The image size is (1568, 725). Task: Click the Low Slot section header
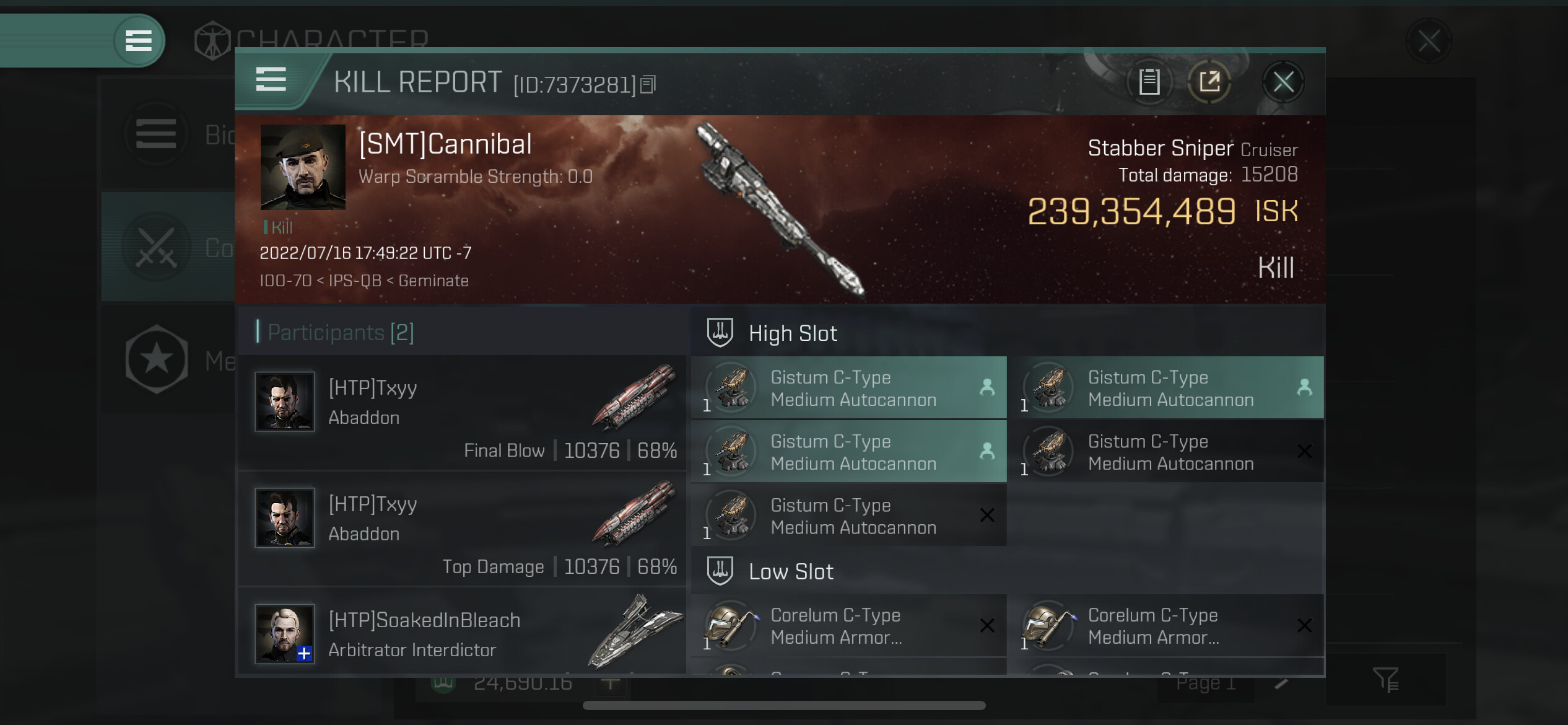pyautogui.click(x=791, y=571)
